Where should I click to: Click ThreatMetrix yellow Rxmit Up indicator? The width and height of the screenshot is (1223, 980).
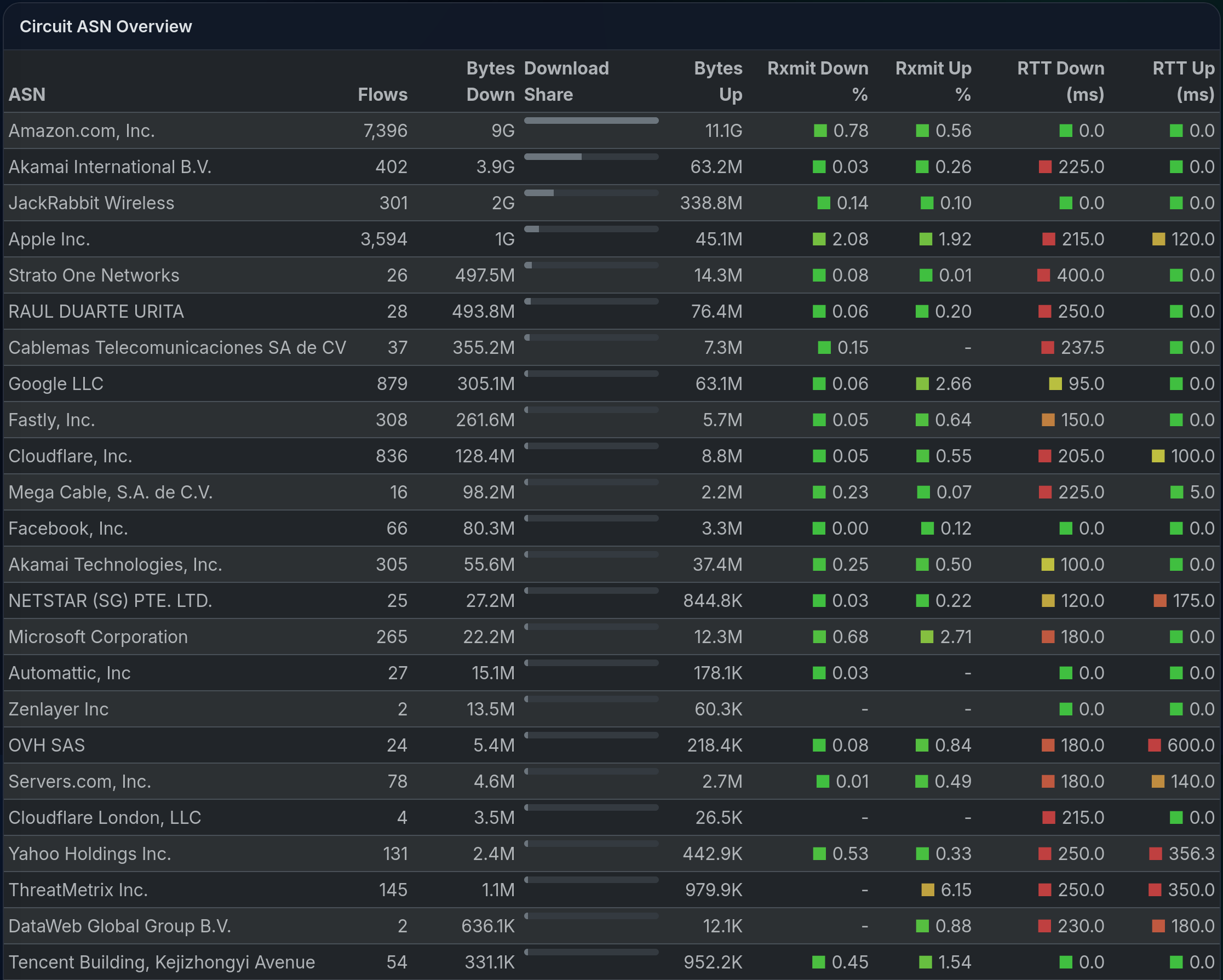click(x=927, y=890)
